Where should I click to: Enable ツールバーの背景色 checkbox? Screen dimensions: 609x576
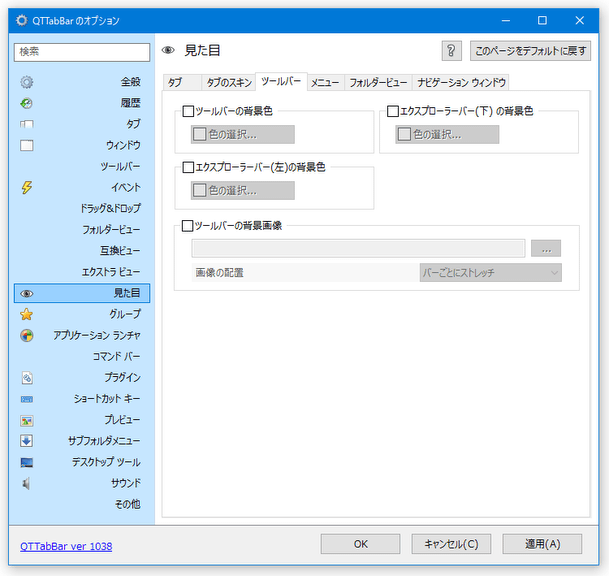(x=188, y=111)
